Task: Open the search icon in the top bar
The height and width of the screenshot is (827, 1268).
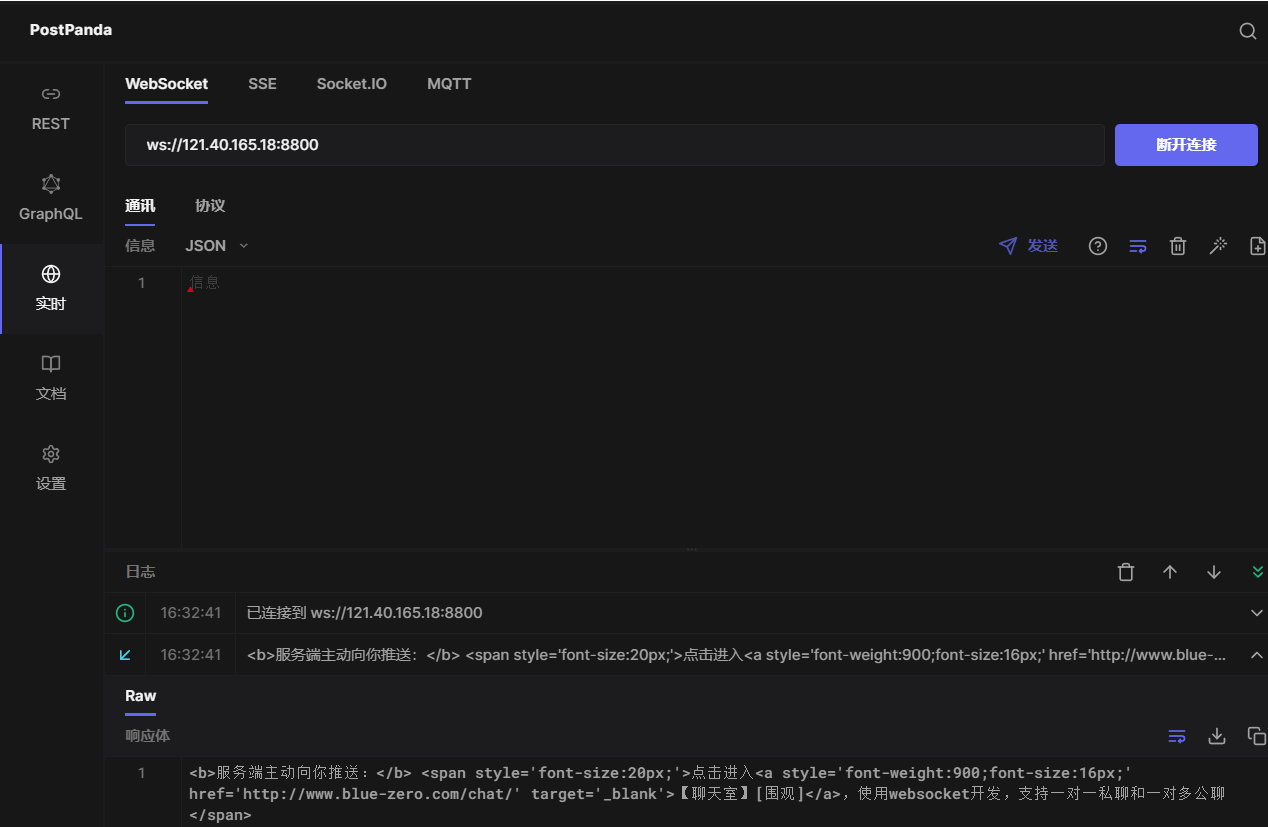Action: 1247,31
